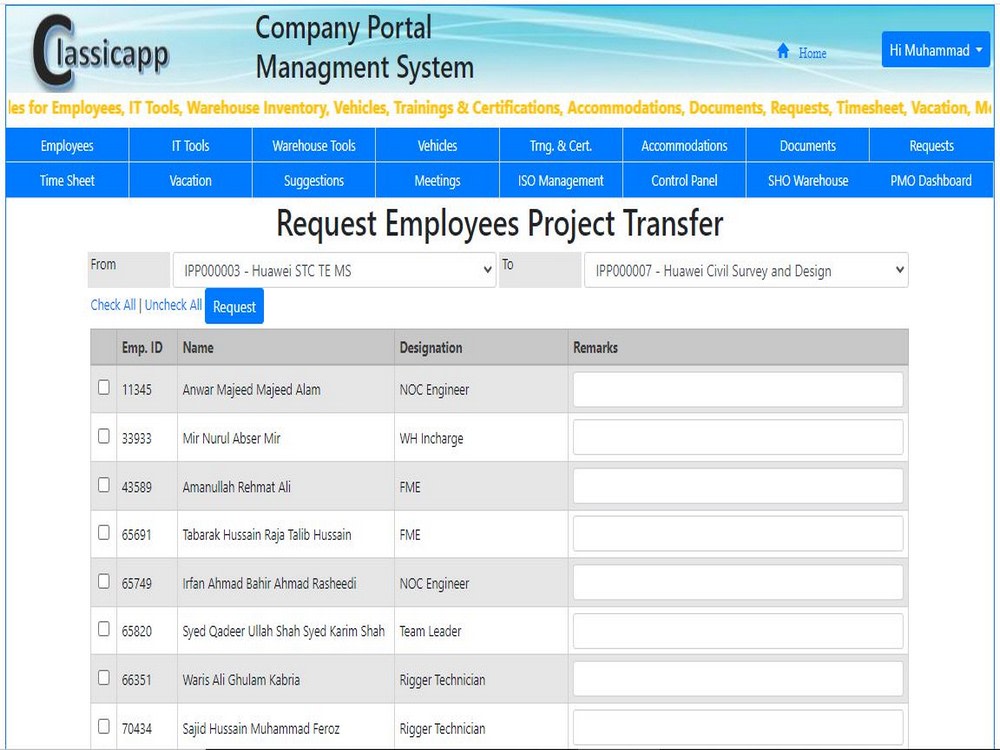Click Remarks field for Sajid Hussain Muhammad Feroz
Screen dimensions: 1000x750
738,727
